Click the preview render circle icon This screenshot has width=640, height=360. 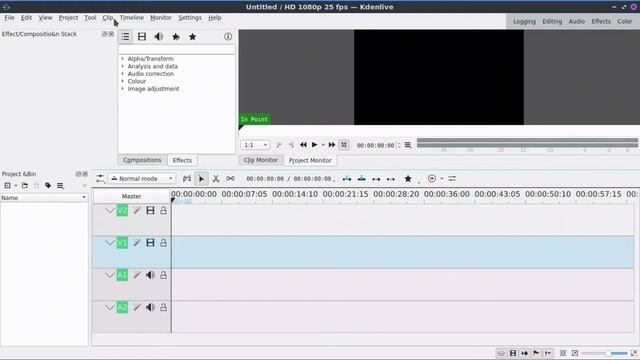432,179
